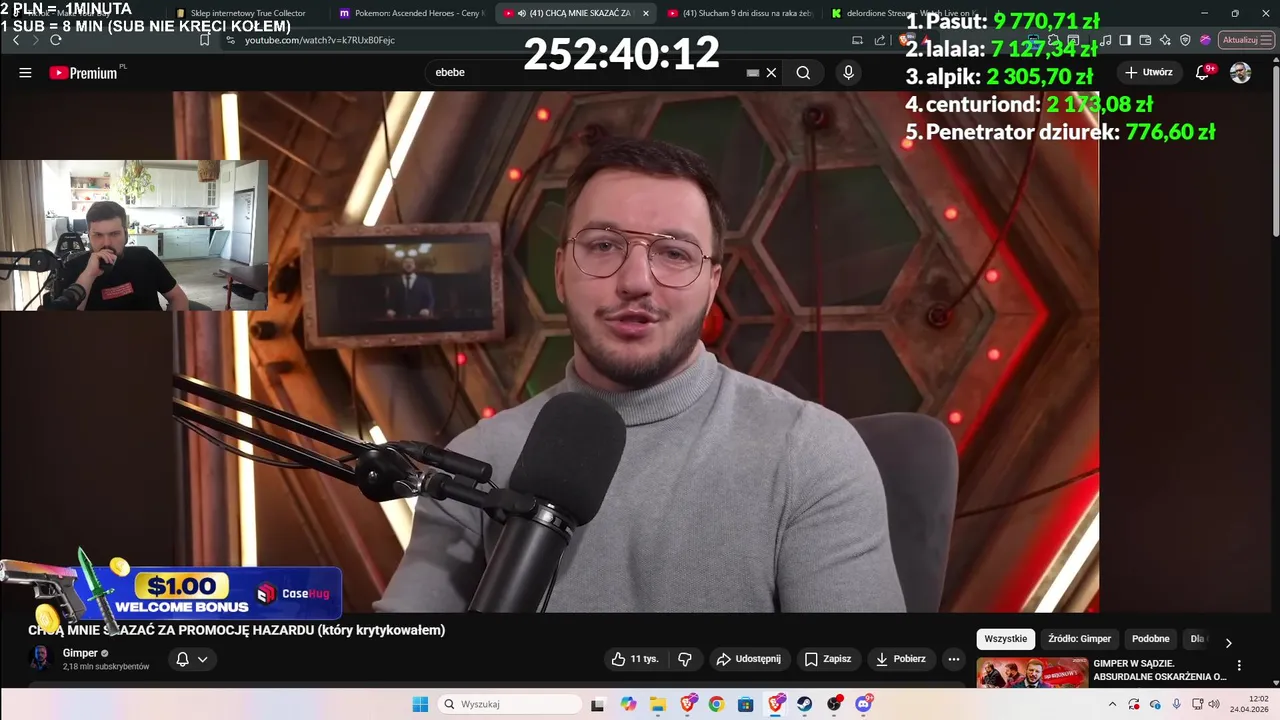Select the Źródło: Gimper filter chip

click(x=1079, y=639)
